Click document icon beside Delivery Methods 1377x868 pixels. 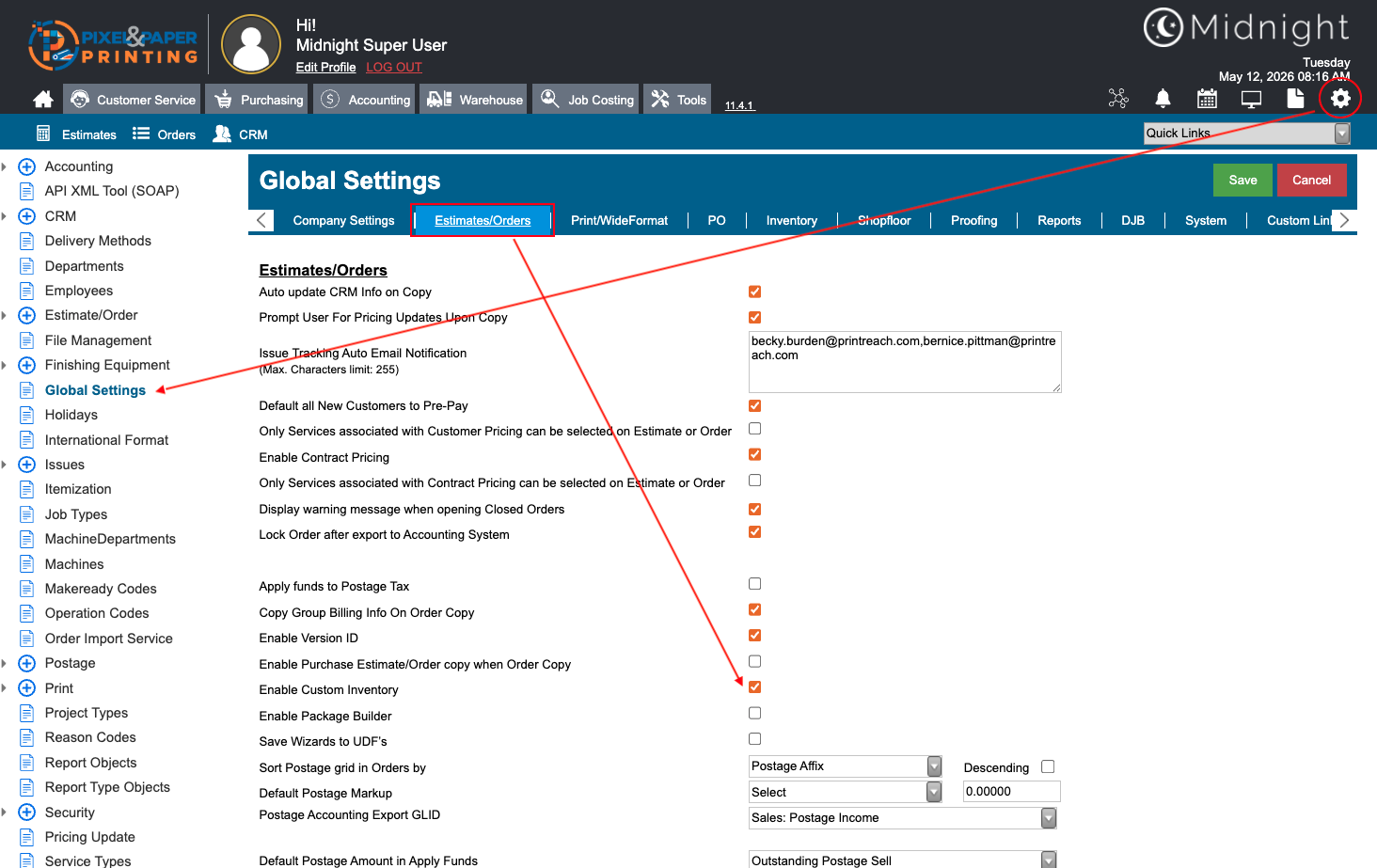tap(26, 241)
